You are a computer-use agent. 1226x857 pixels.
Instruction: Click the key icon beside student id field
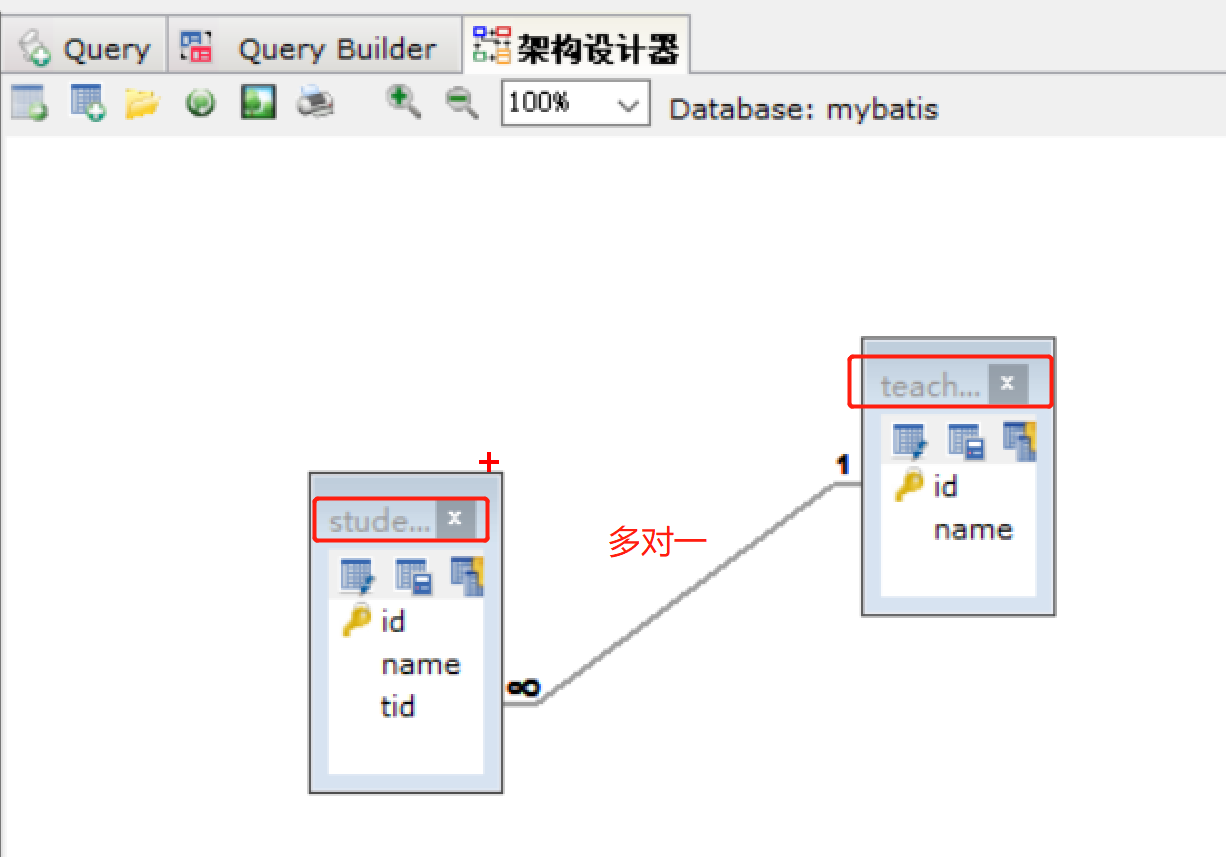click(x=355, y=620)
